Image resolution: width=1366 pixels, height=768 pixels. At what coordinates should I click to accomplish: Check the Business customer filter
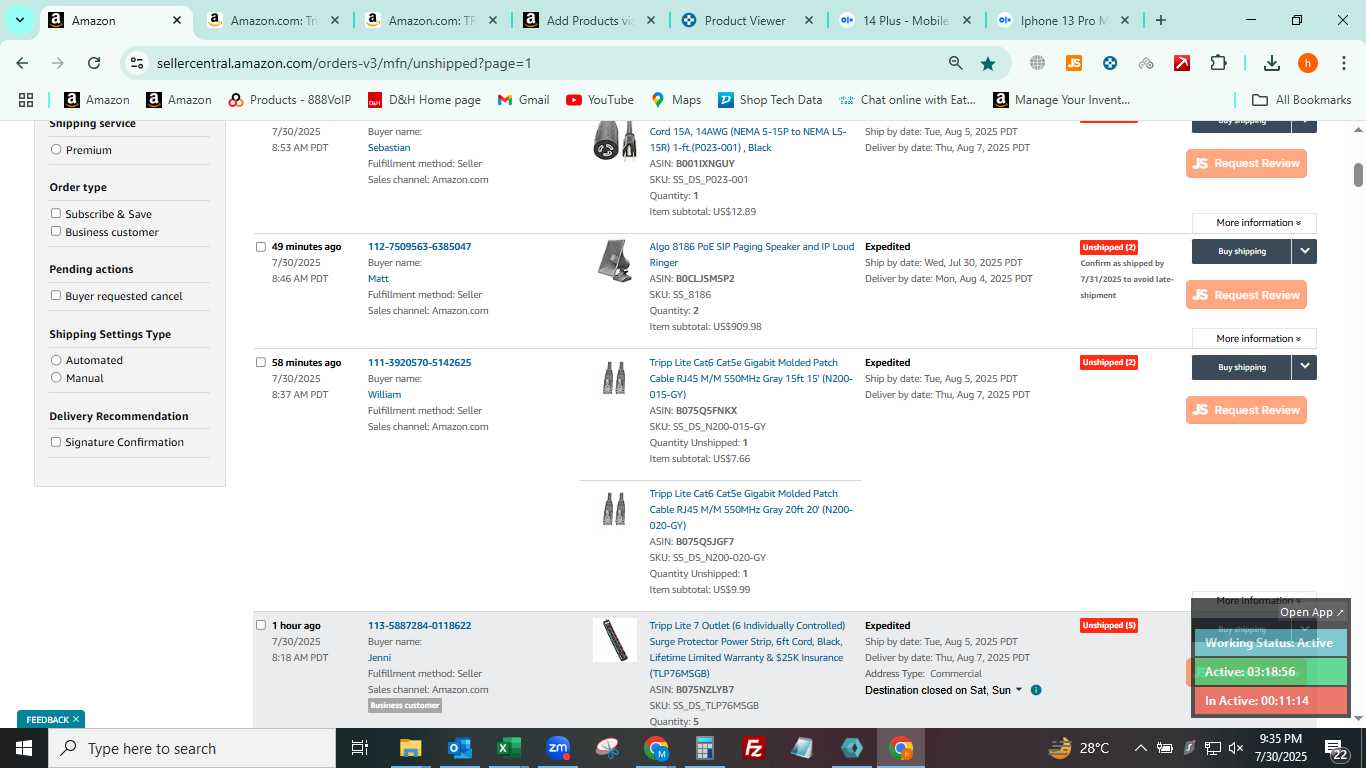(56, 231)
